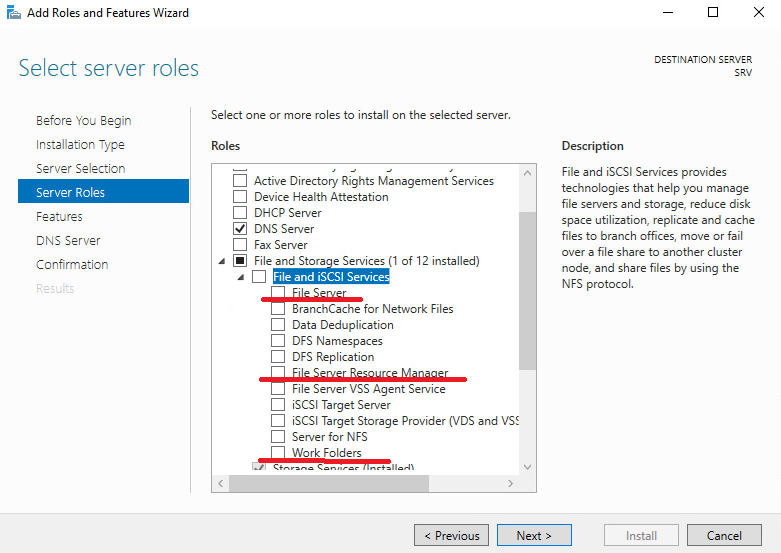Click Next to continue the wizard
This screenshot has width=781, height=553.
pos(534,535)
